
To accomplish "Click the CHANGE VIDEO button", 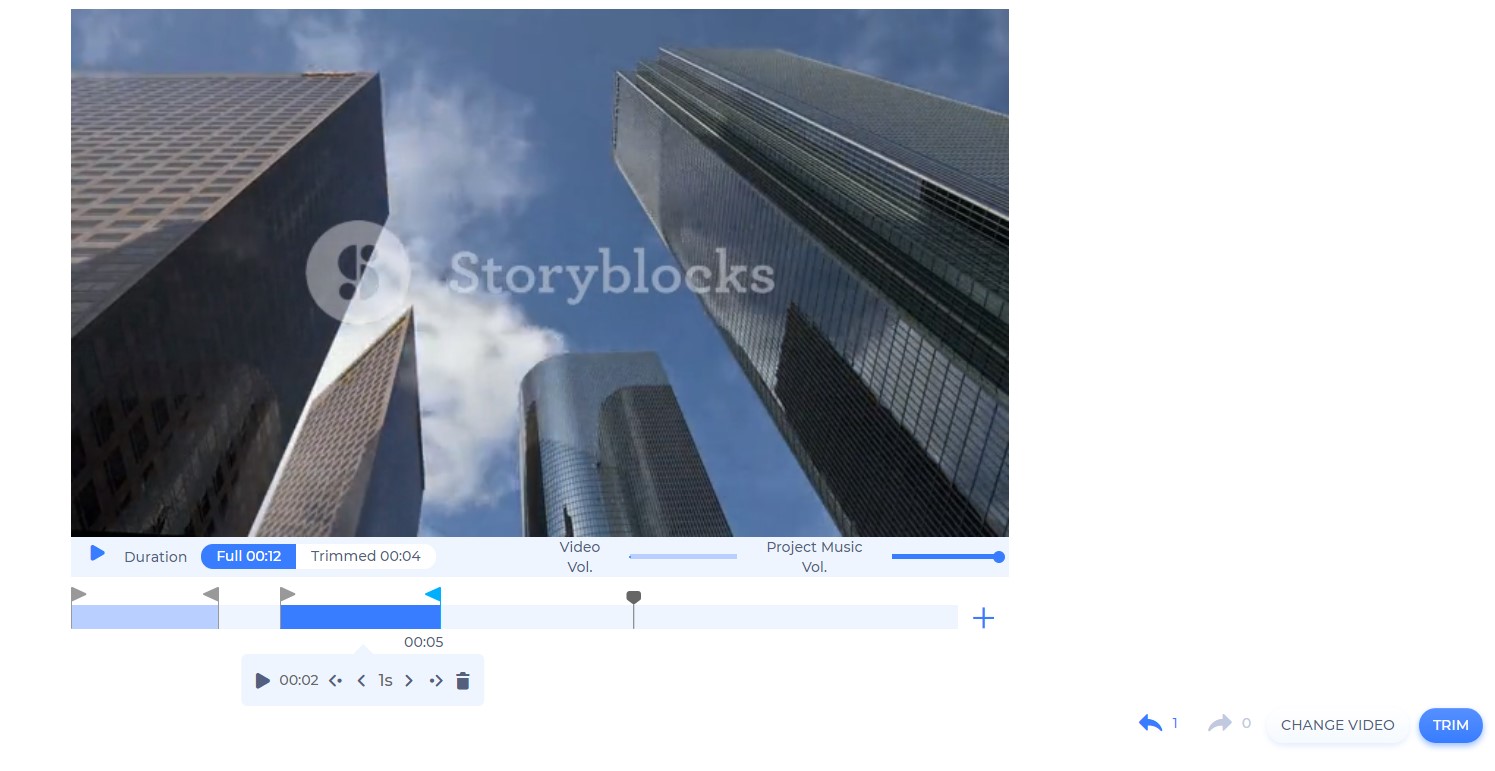I will (x=1337, y=725).
